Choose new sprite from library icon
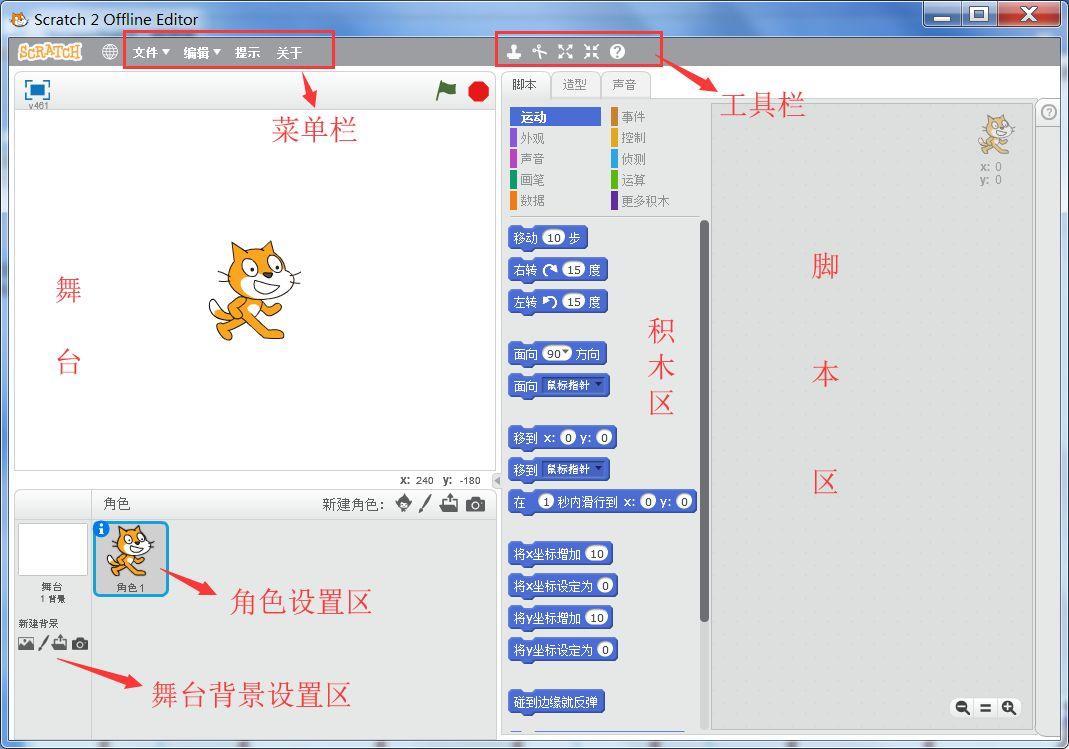The height and width of the screenshot is (749, 1069). tap(403, 504)
